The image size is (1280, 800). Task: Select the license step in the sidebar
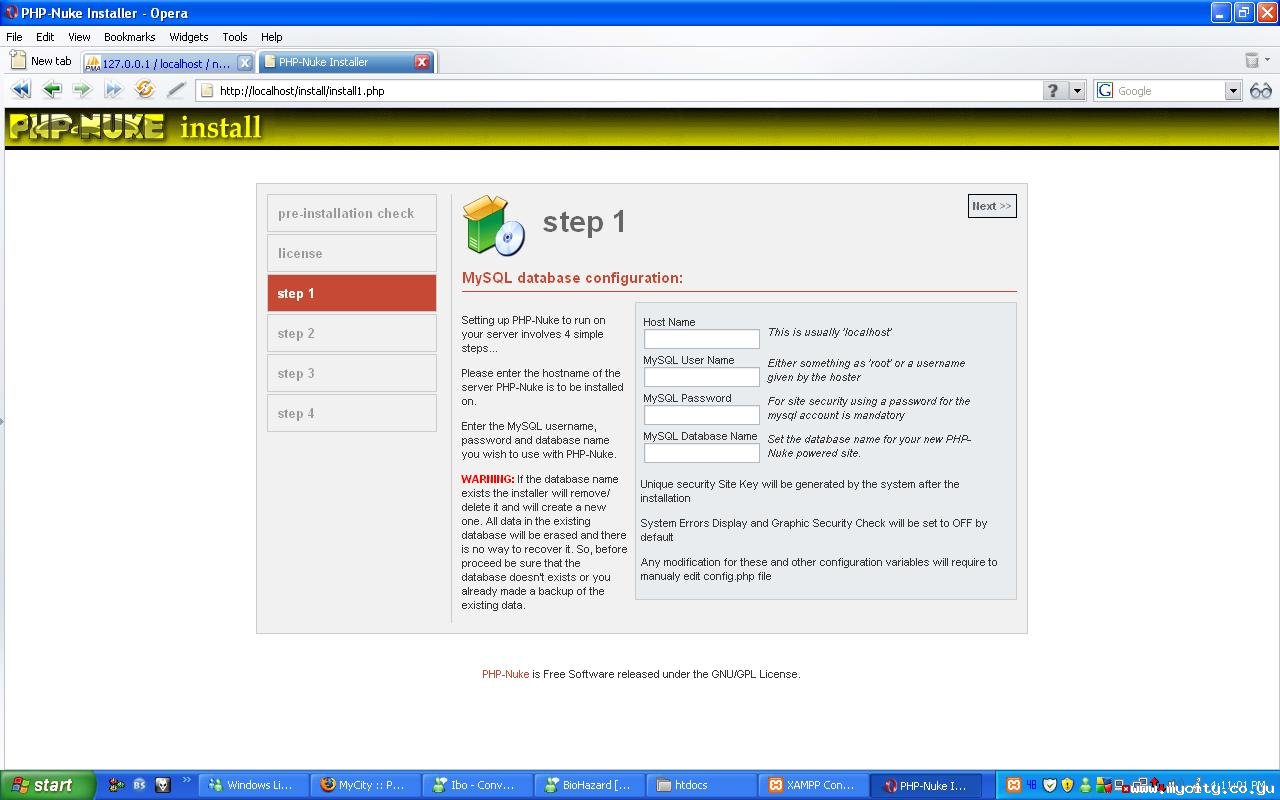(352, 253)
